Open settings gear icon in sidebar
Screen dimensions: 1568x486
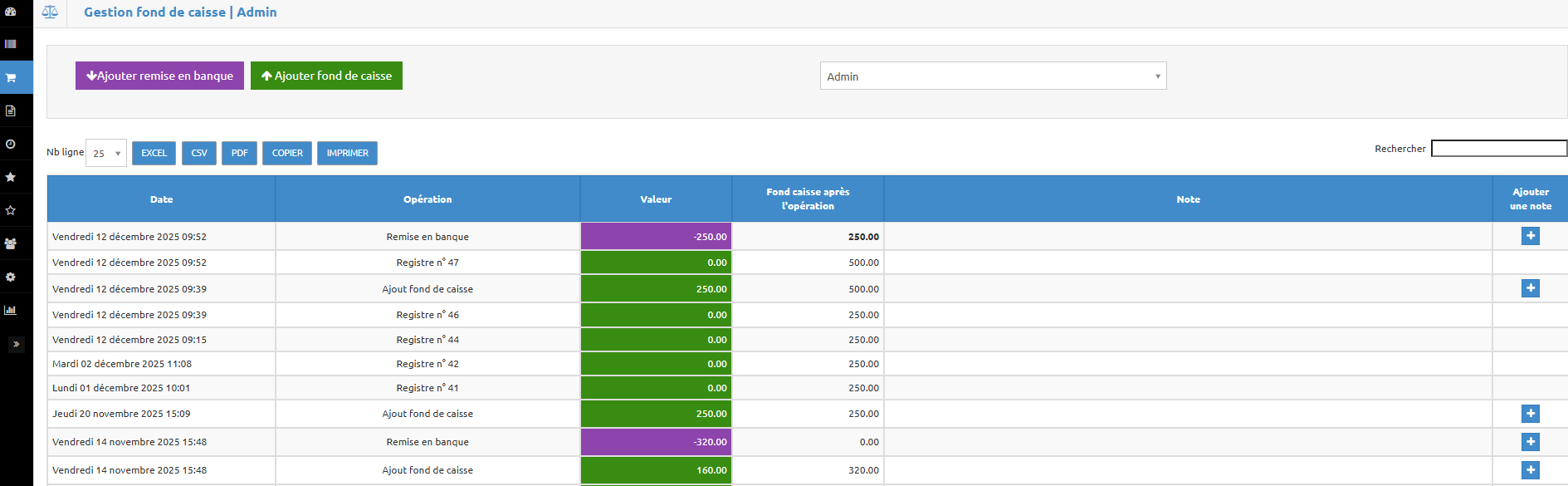click(11, 277)
